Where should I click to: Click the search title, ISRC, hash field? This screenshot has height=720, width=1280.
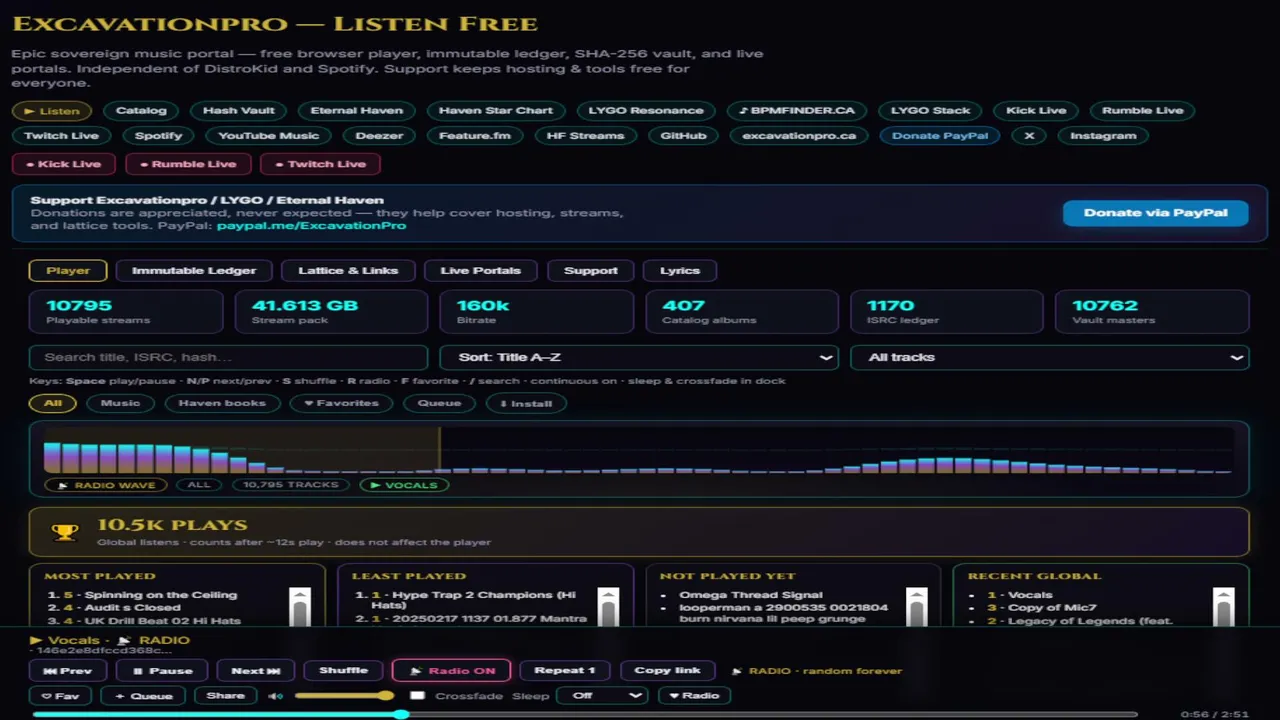pos(229,357)
